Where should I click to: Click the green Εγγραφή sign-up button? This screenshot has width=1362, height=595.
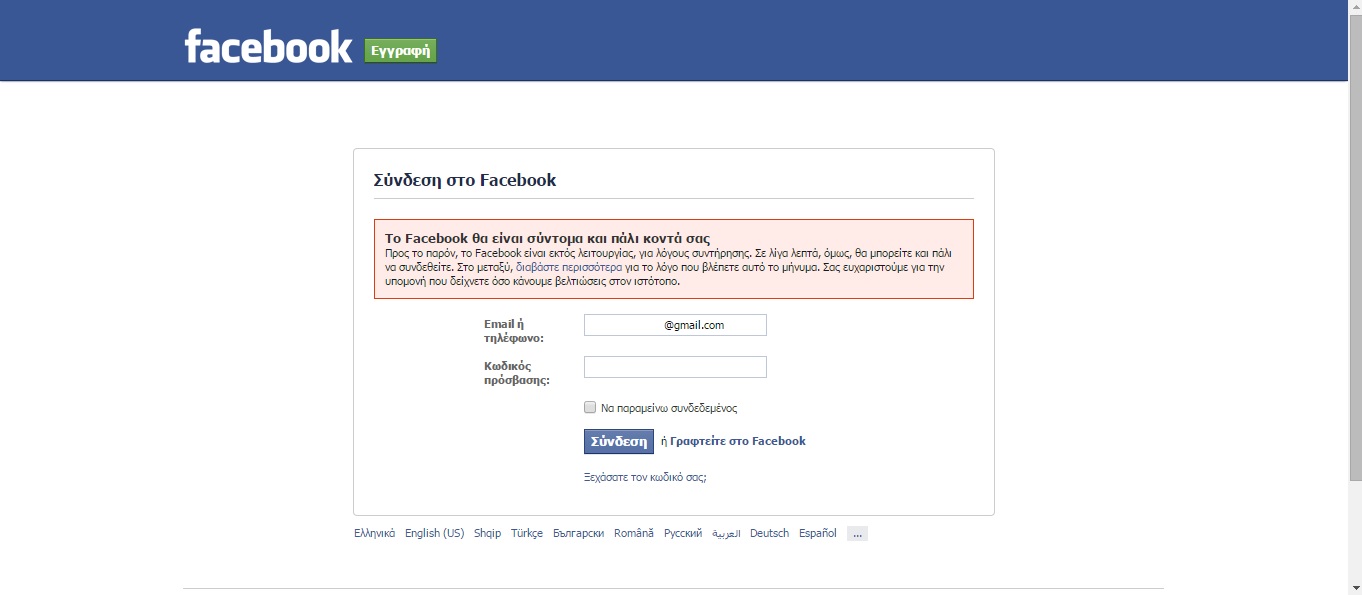[x=400, y=51]
